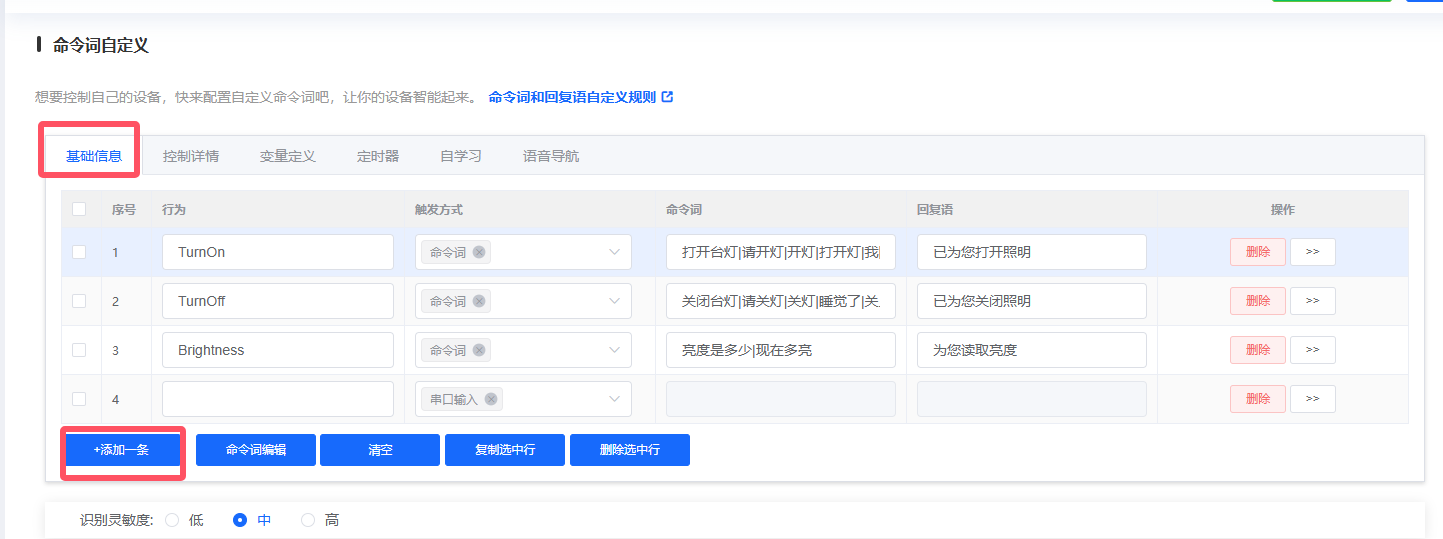
Task: Switch to the 控制详情 tab
Action: click(x=191, y=156)
